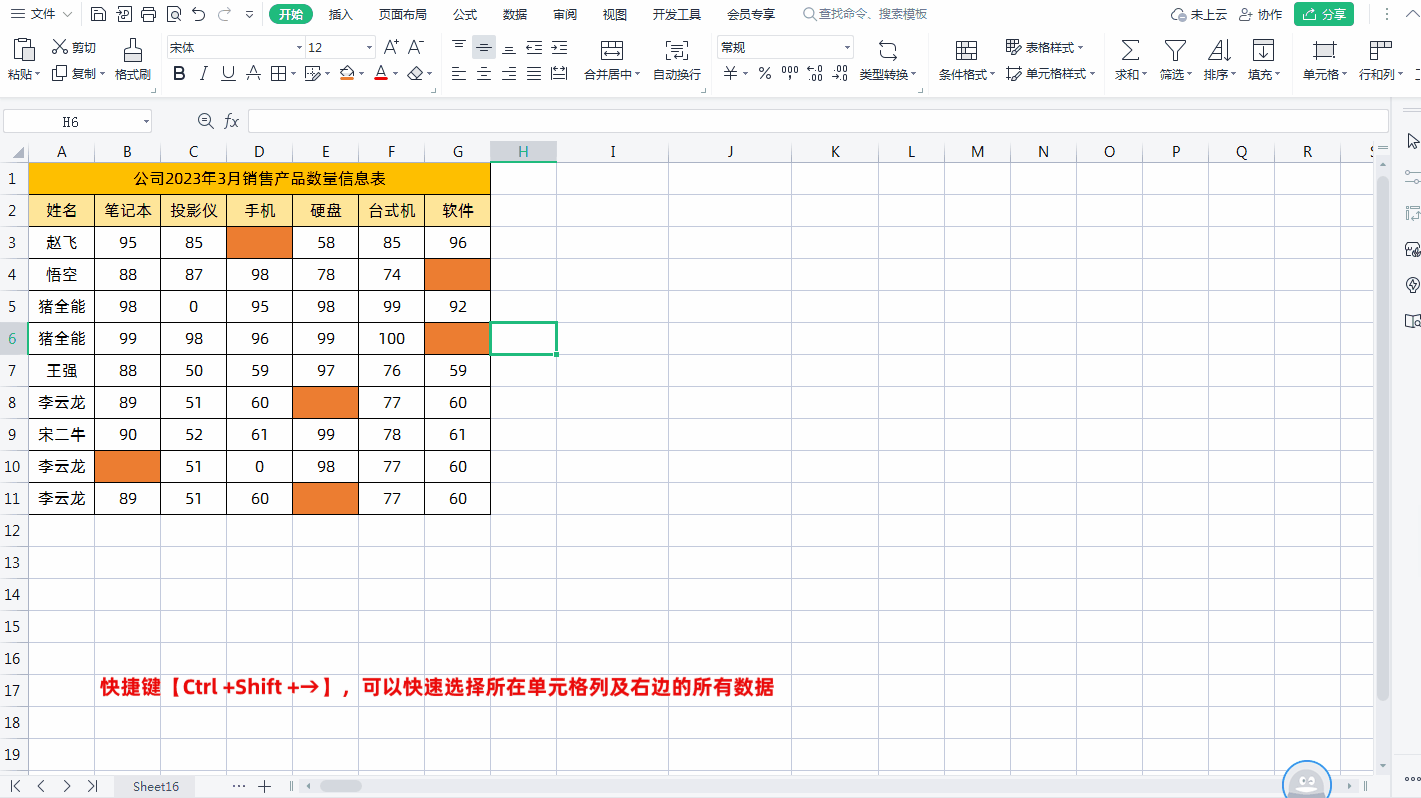Click the Sheet16 sheet tab
Image resolution: width=1421 pixels, height=798 pixels.
coord(156,786)
